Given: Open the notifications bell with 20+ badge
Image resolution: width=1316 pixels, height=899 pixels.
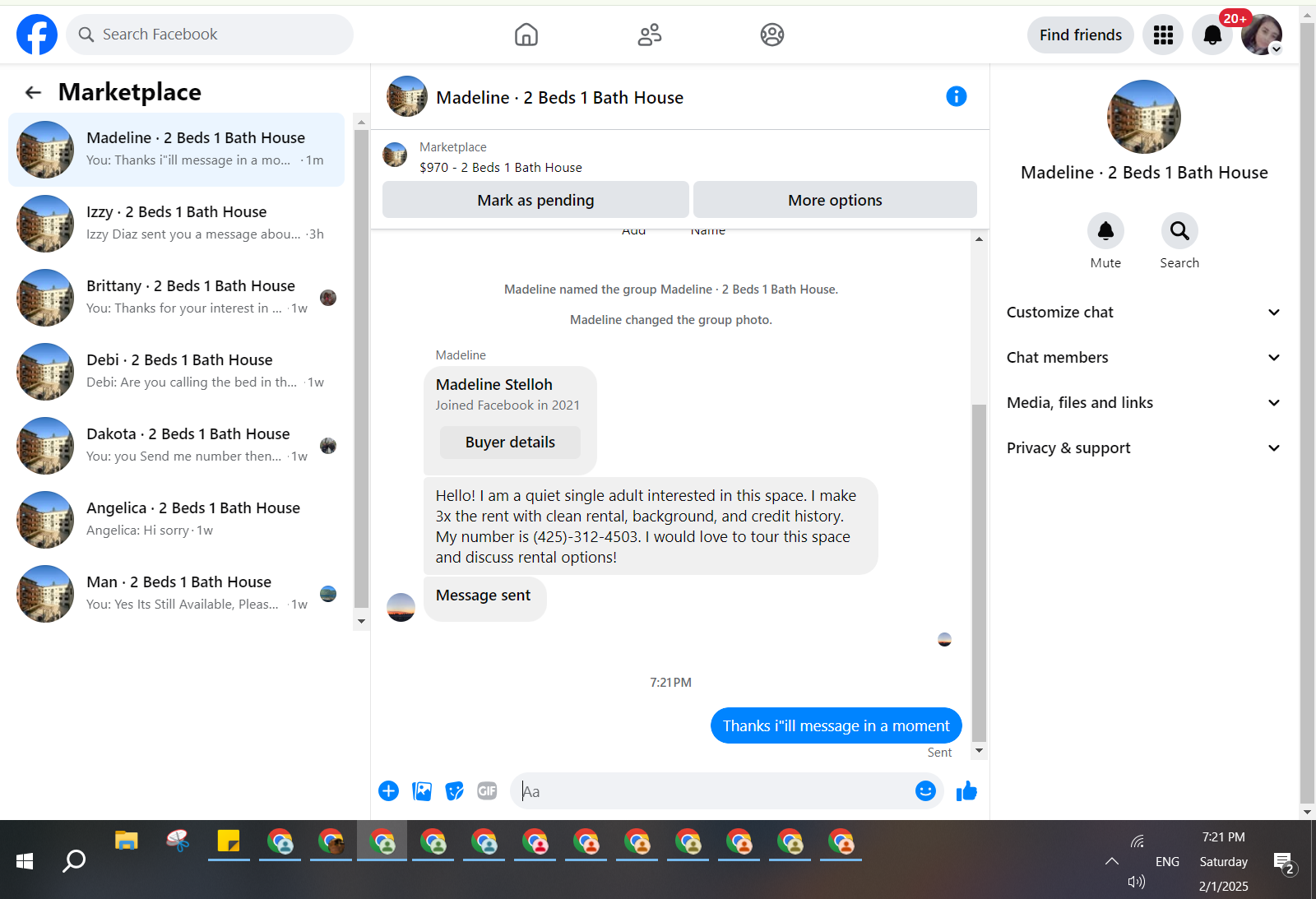Looking at the screenshot, I should (1212, 35).
